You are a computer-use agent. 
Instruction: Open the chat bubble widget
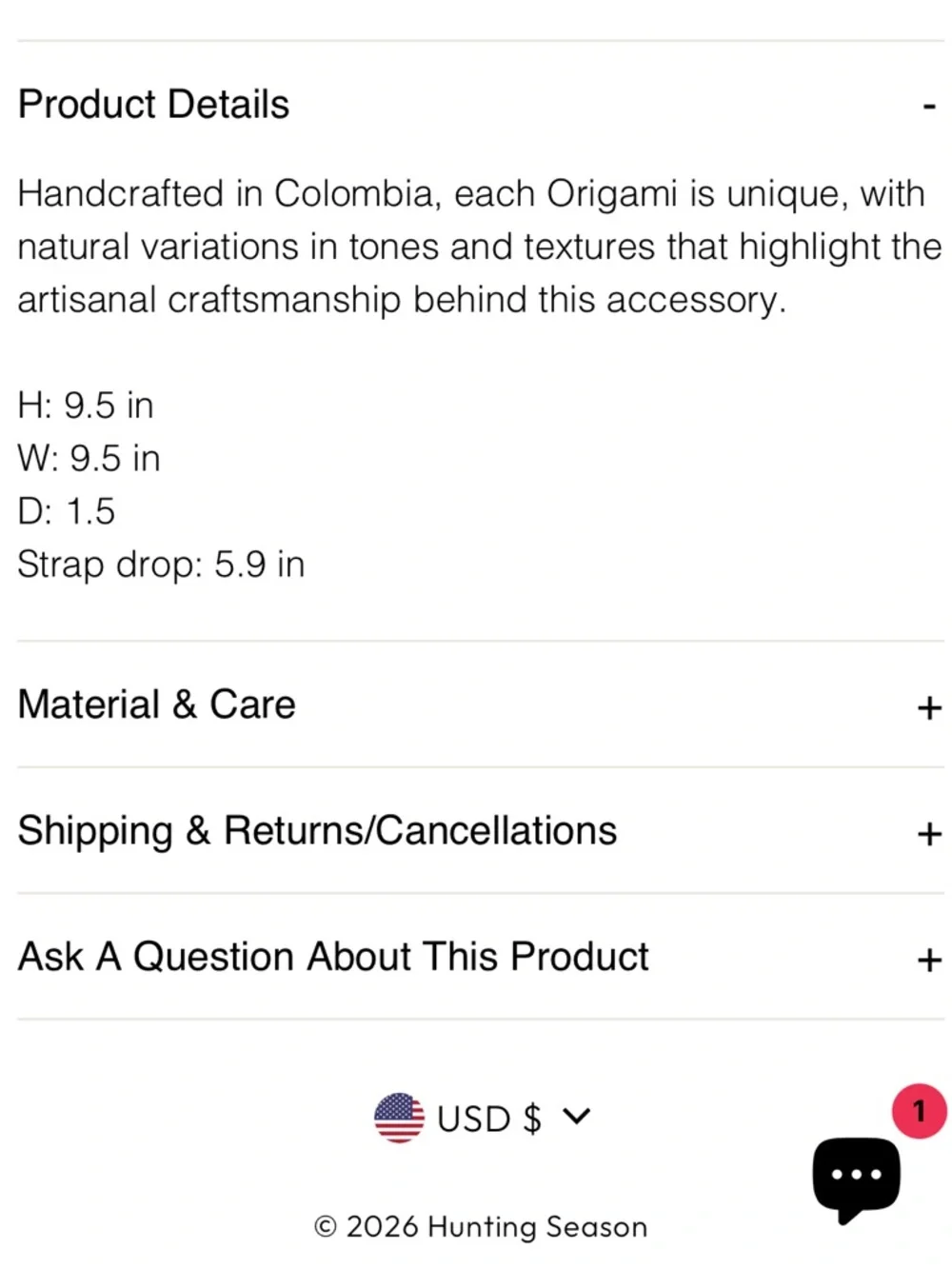click(856, 1177)
